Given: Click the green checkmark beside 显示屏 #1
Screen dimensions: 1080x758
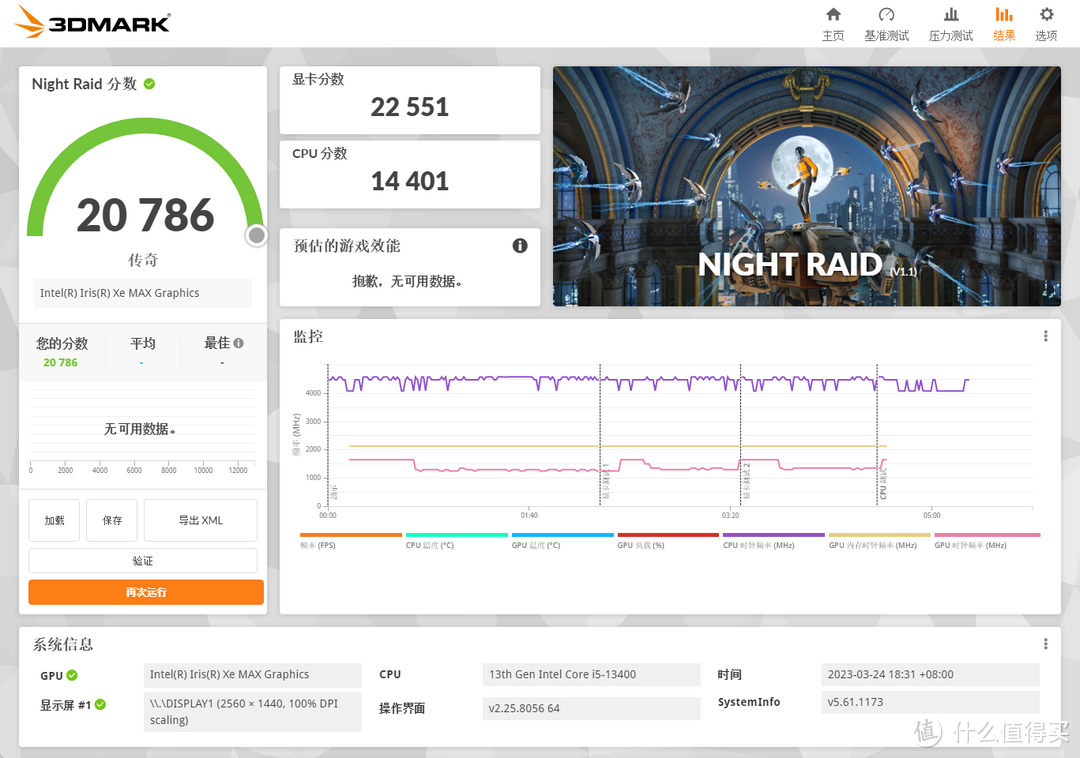Looking at the screenshot, I should [x=101, y=704].
